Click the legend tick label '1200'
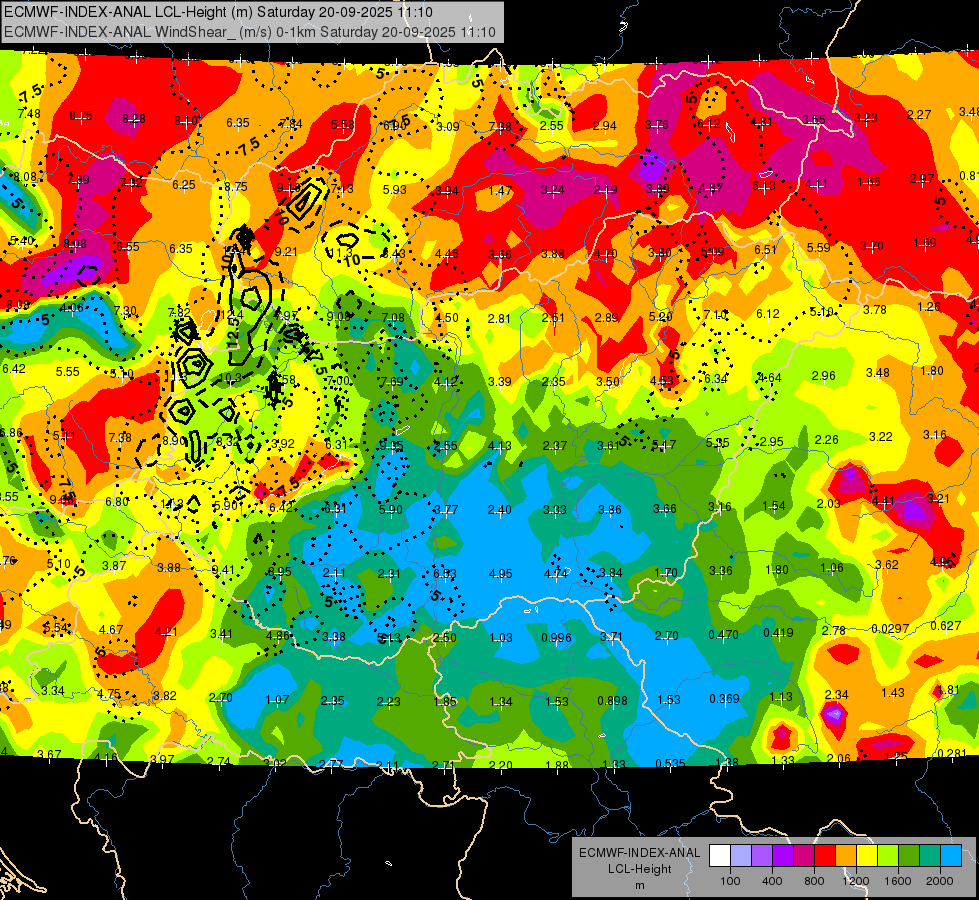The height and width of the screenshot is (900, 979). tap(856, 881)
